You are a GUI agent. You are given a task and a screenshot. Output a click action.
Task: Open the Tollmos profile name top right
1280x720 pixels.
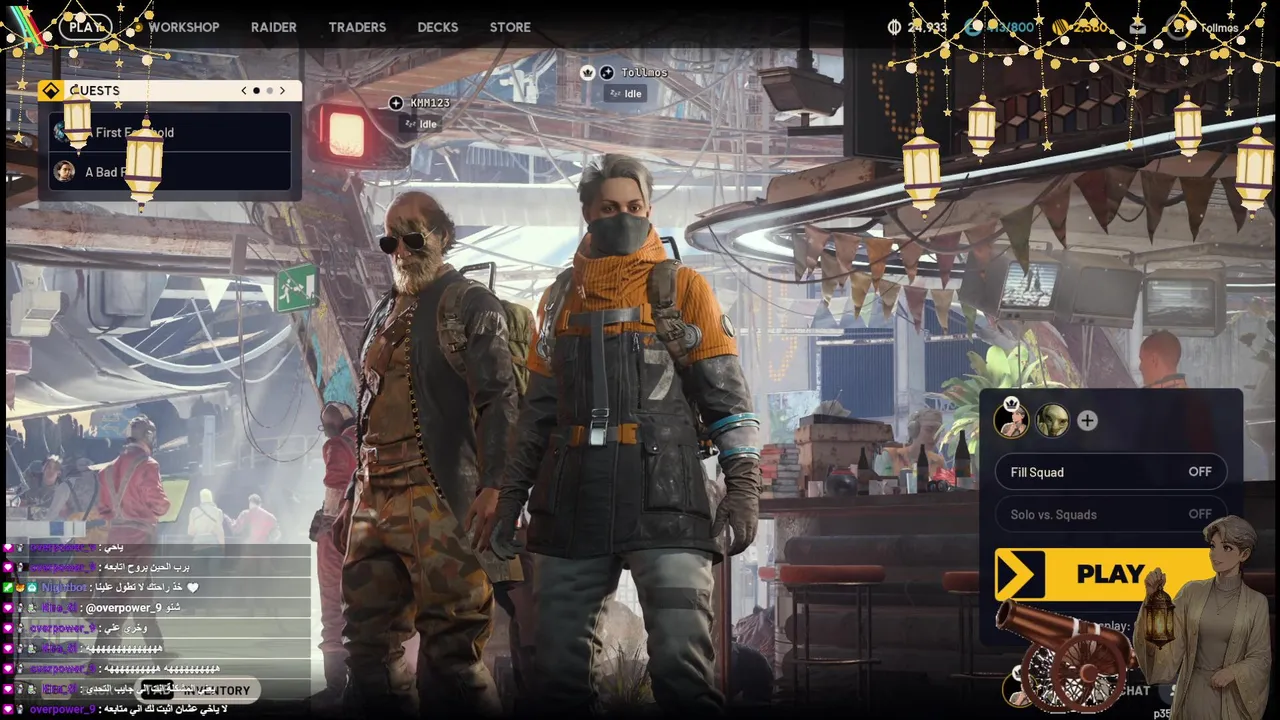(x=1219, y=28)
